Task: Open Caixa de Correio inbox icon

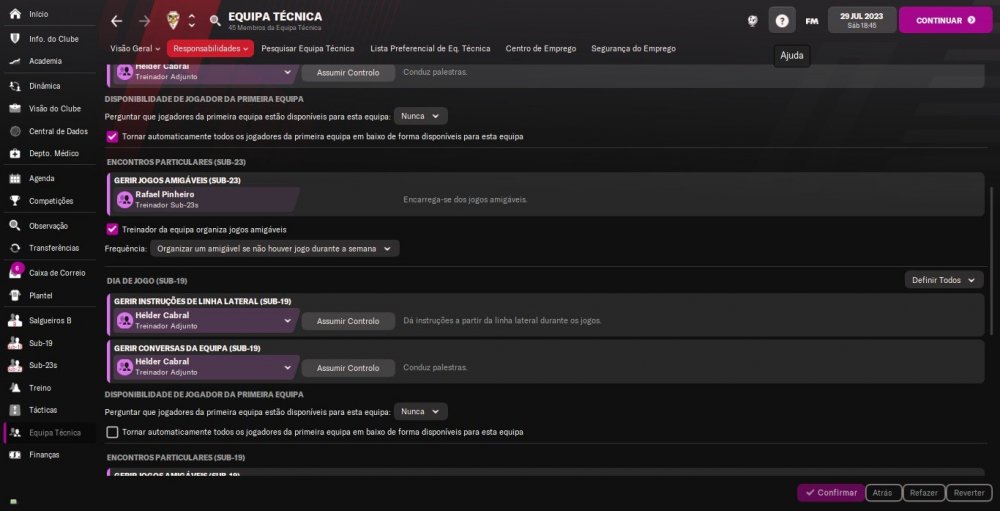Action: tap(15, 272)
